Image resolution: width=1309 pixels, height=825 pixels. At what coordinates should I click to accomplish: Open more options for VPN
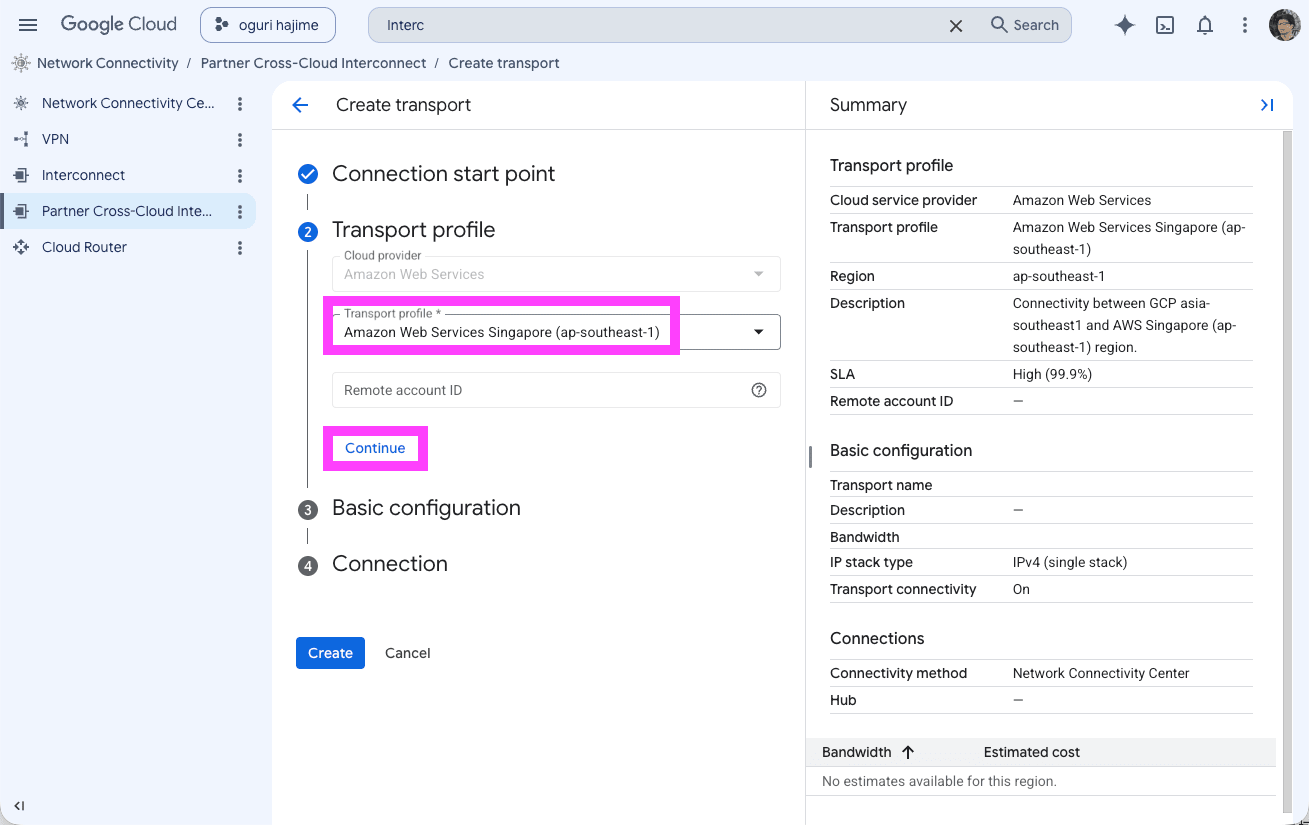[240, 139]
